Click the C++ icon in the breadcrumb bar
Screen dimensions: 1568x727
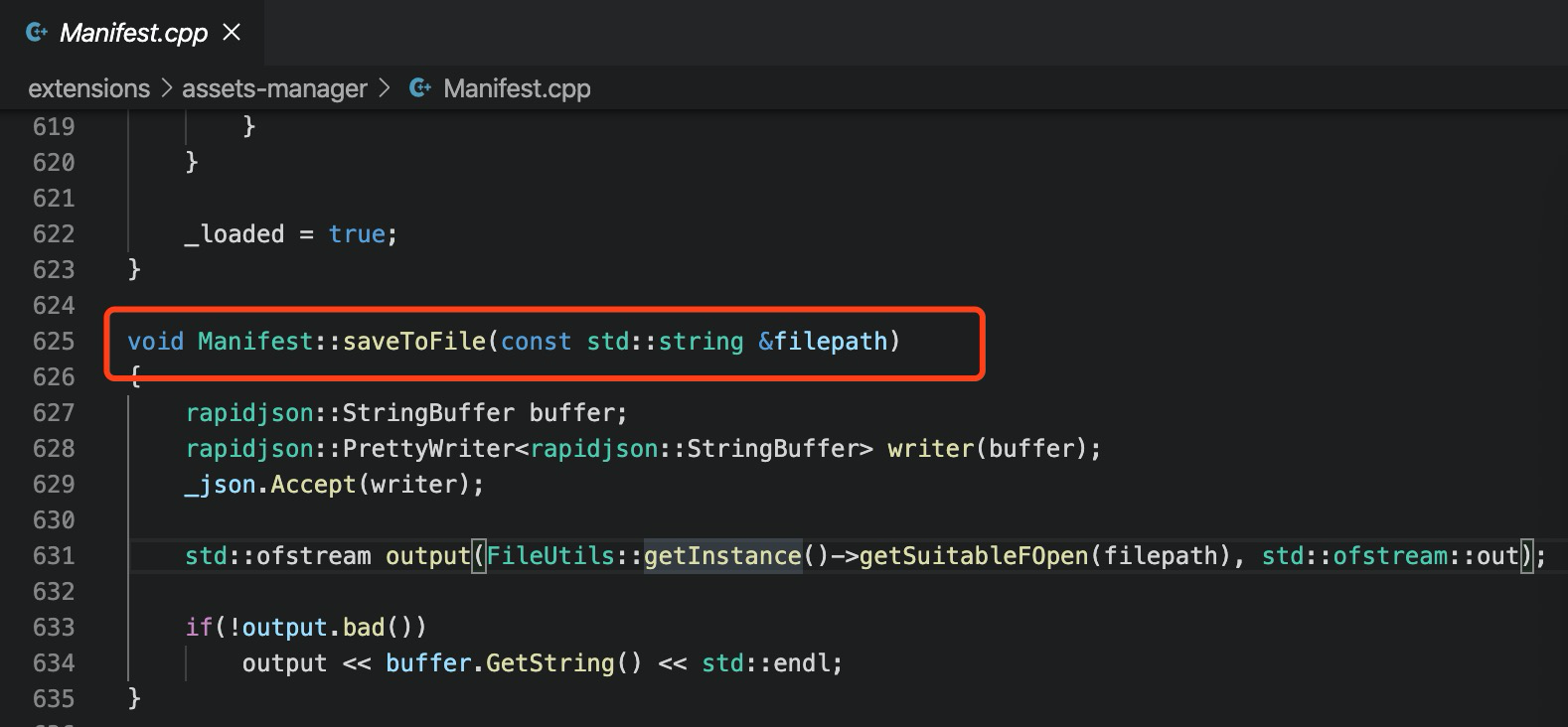pos(420,88)
